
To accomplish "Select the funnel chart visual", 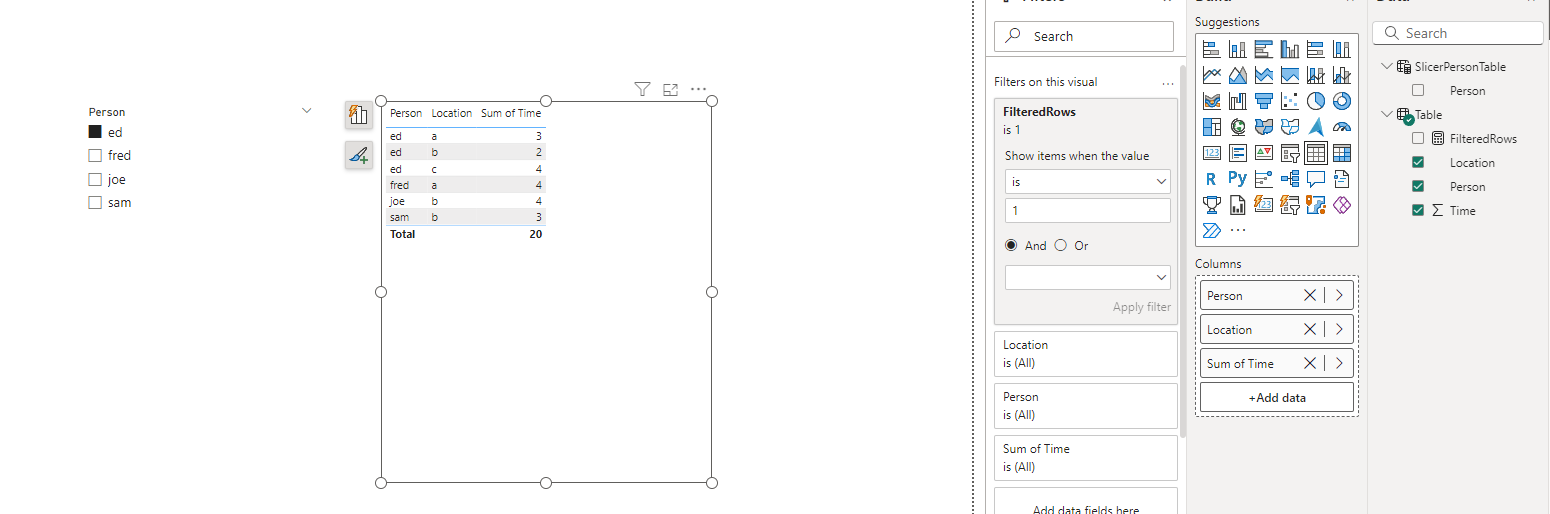I will click(1264, 100).
